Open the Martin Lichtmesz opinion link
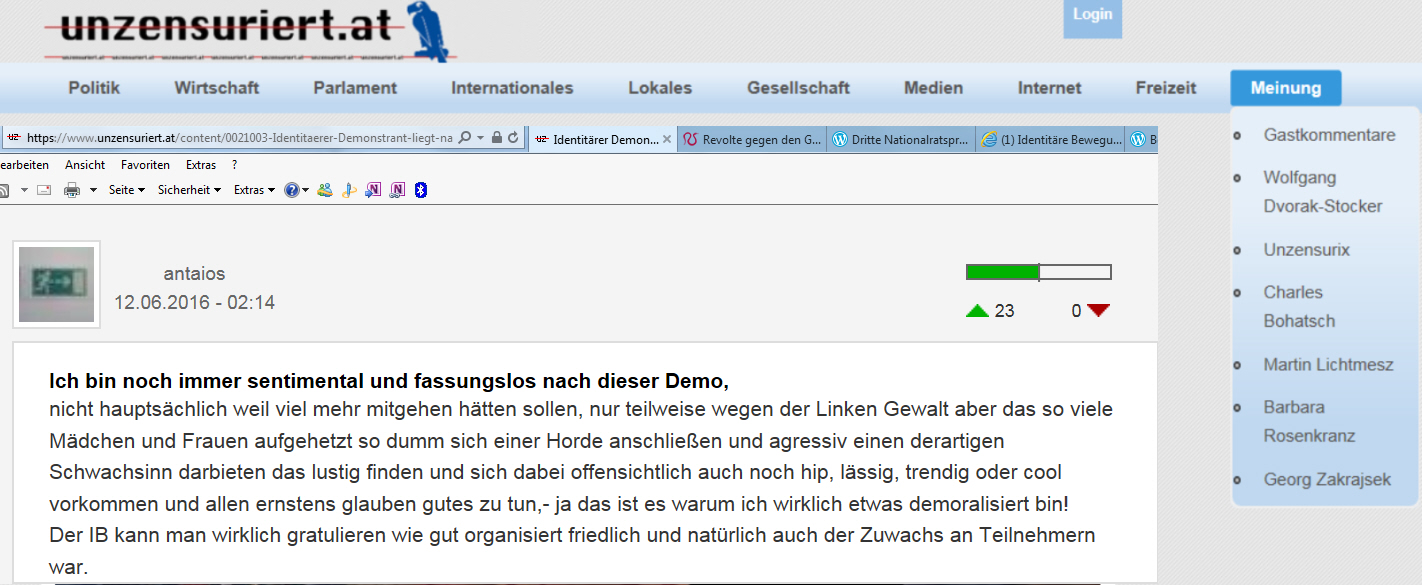Viewport: 1422px width, 585px height. (1328, 365)
